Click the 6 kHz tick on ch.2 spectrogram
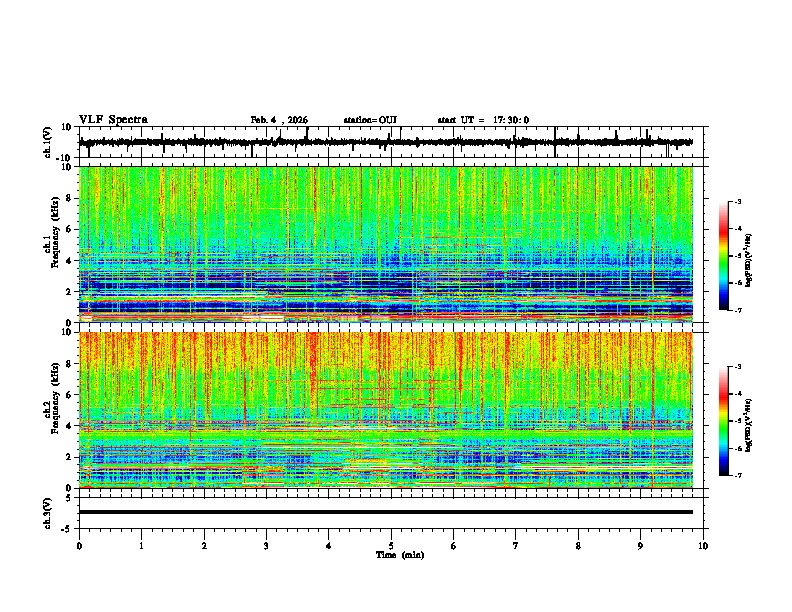The height and width of the screenshot is (612, 792). [x=69, y=395]
